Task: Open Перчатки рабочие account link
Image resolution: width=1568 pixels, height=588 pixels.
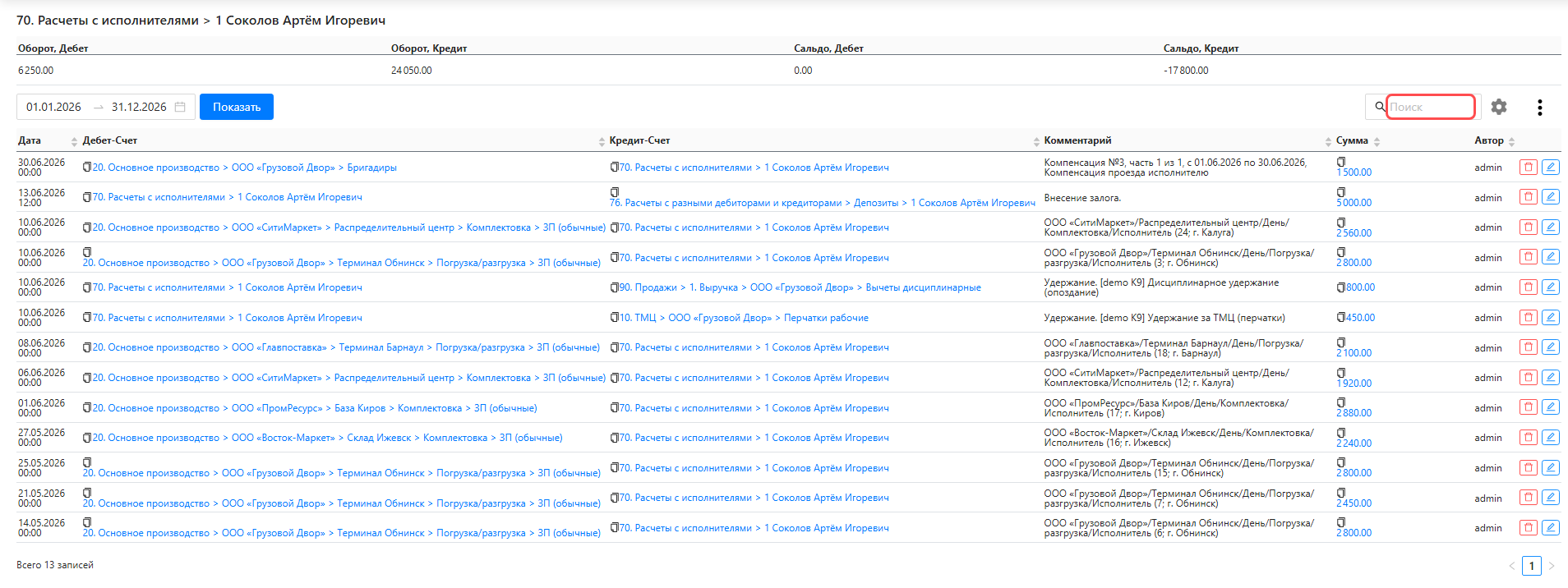Action: [x=826, y=317]
